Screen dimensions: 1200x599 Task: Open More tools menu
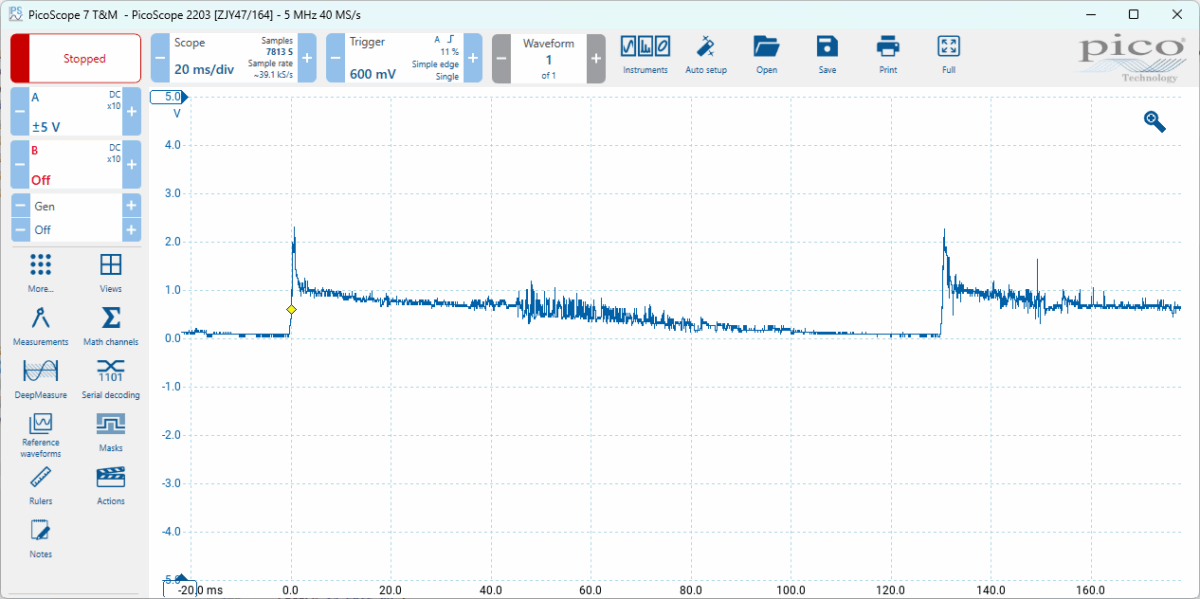tap(41, 272)
